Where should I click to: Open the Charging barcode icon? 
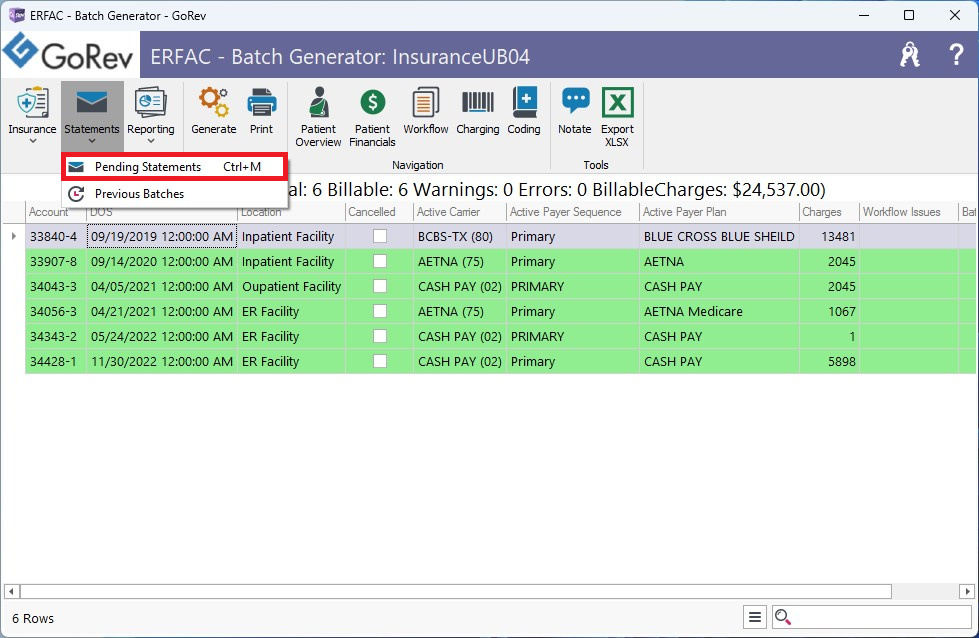[x=478, y=102]
